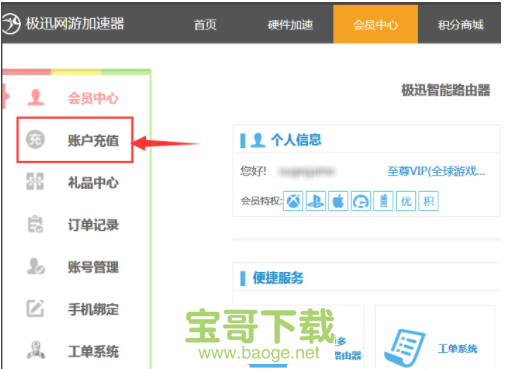
Task: Click the 充 recharge circle icon
Action: click(35, 140)
